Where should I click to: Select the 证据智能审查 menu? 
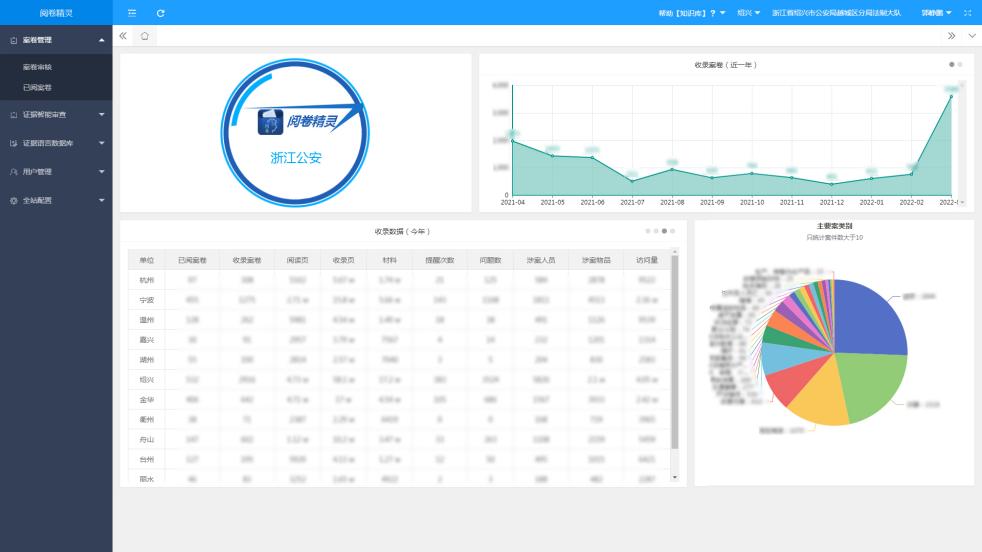point(56,115)
